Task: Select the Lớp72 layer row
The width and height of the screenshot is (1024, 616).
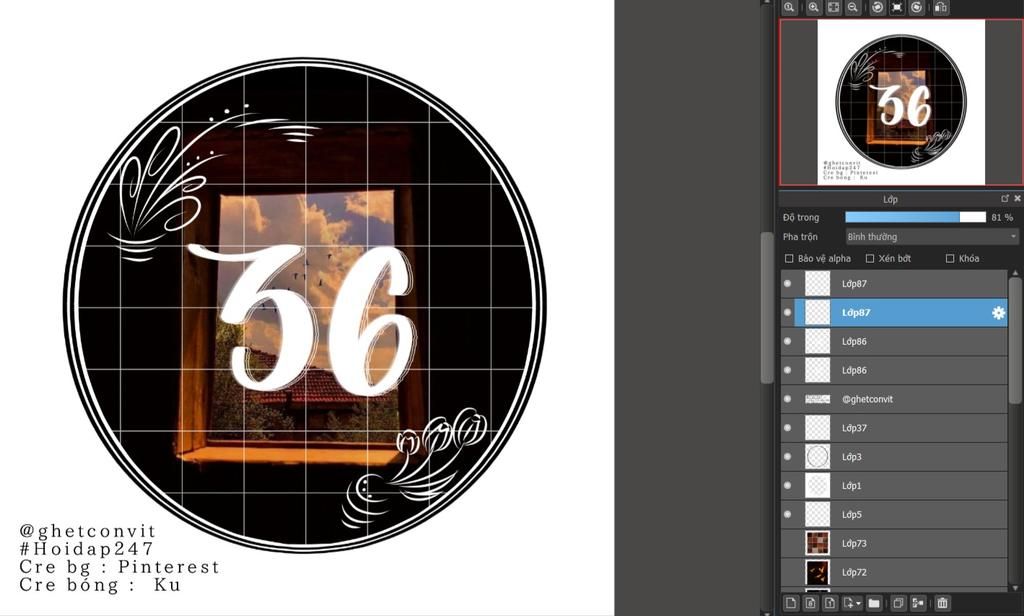Action: [x=894, y=572]
